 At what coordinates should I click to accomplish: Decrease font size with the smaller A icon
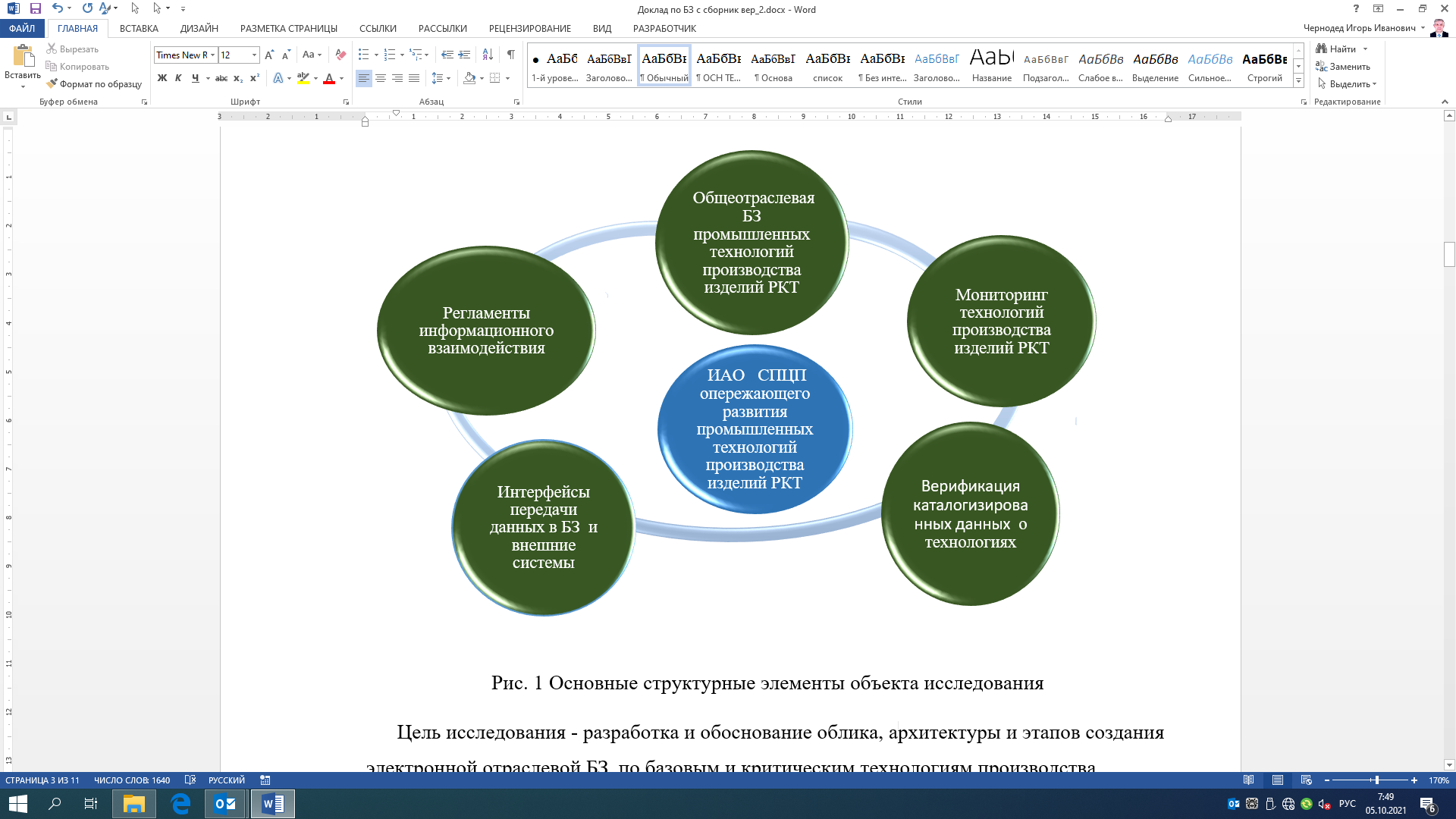(286, 55)
